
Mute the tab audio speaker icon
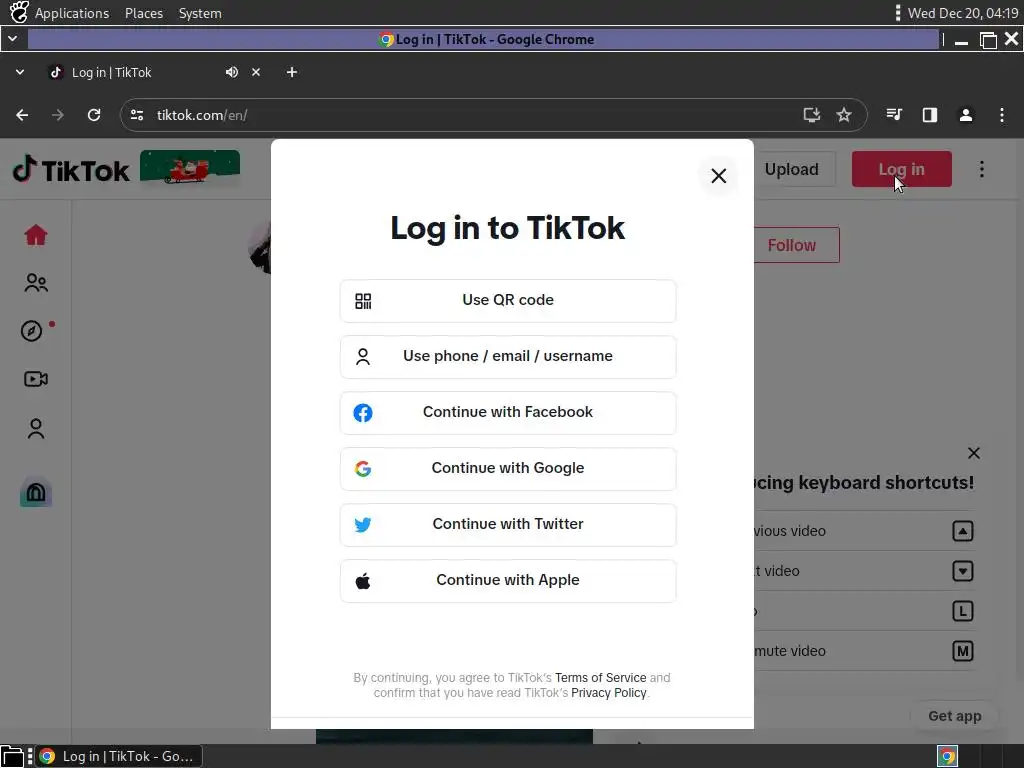point(232,72)
